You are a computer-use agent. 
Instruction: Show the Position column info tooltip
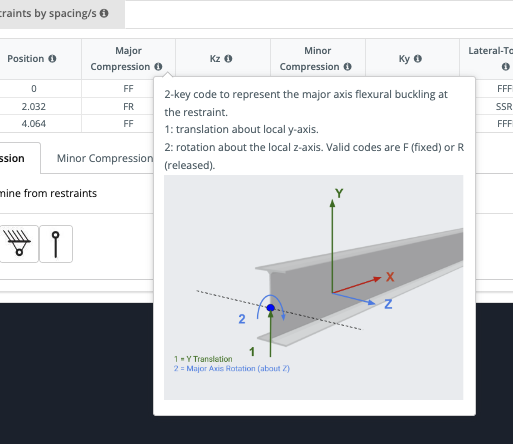coord(52,59)
